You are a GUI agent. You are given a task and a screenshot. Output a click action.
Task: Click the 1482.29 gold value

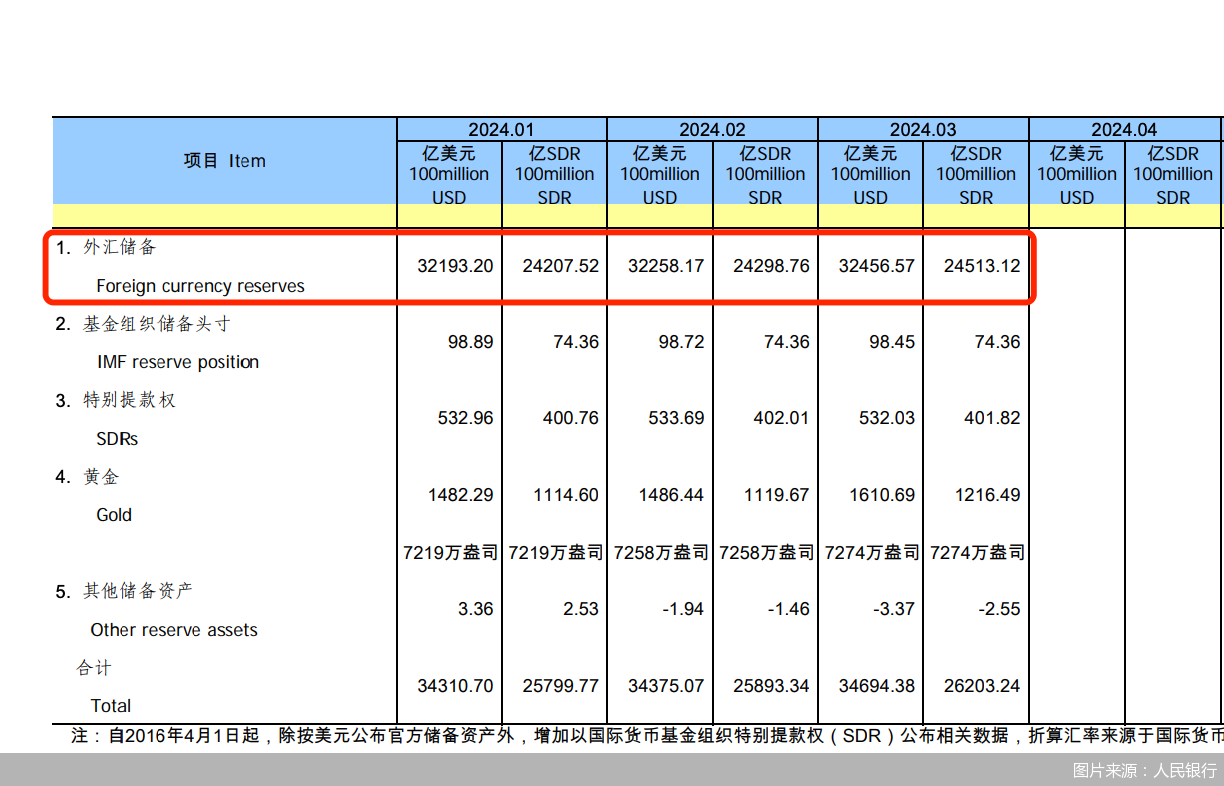[x=461, y=495]
